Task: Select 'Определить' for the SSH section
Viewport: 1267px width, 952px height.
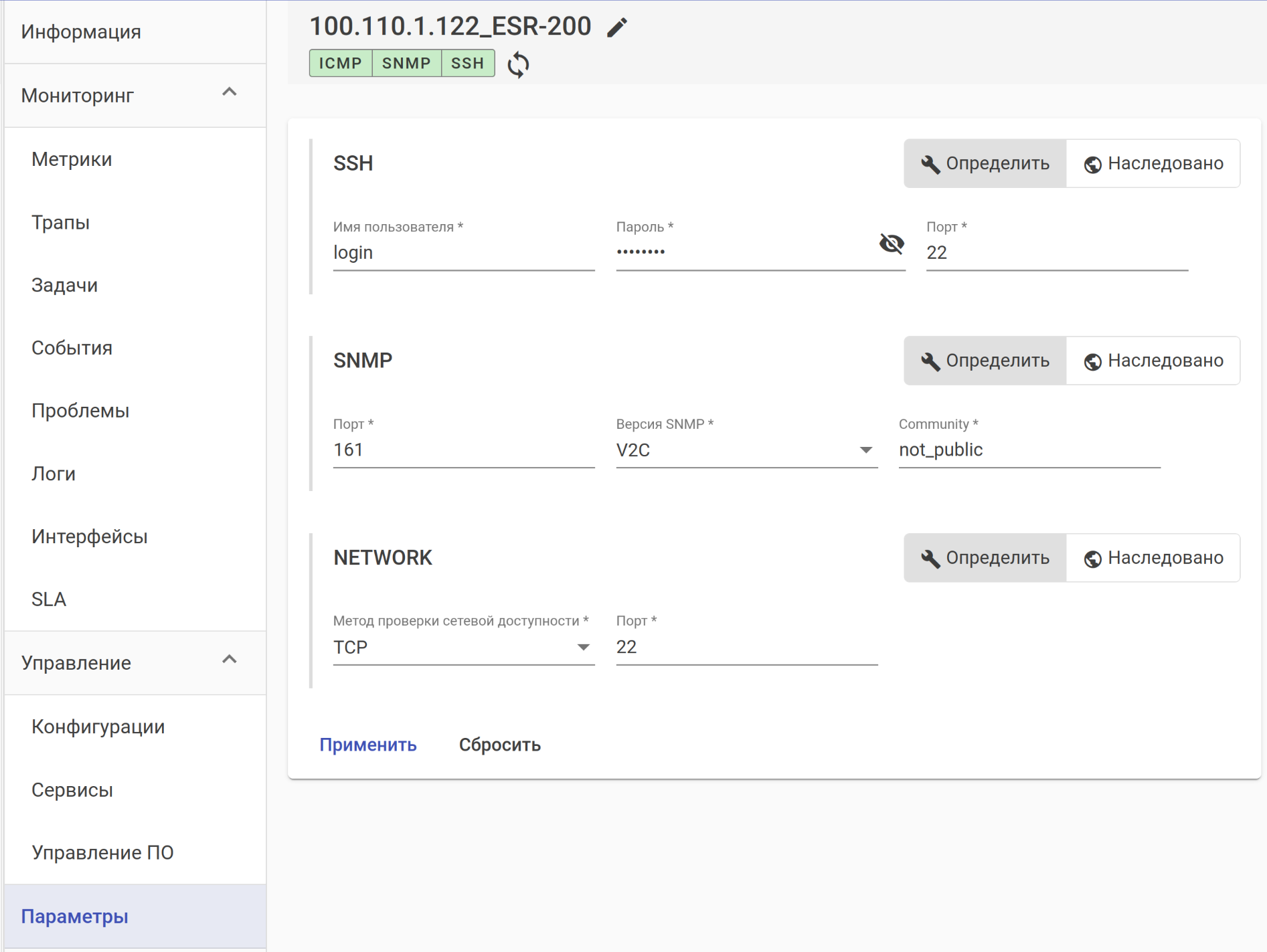Action: point(985,164)
